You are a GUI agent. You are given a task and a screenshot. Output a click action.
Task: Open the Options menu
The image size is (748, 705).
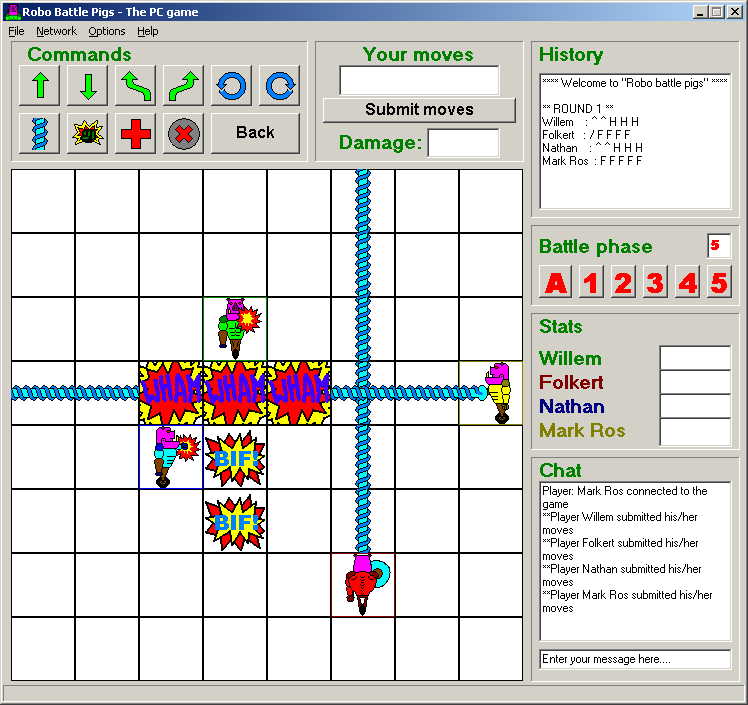coord(107,31)
